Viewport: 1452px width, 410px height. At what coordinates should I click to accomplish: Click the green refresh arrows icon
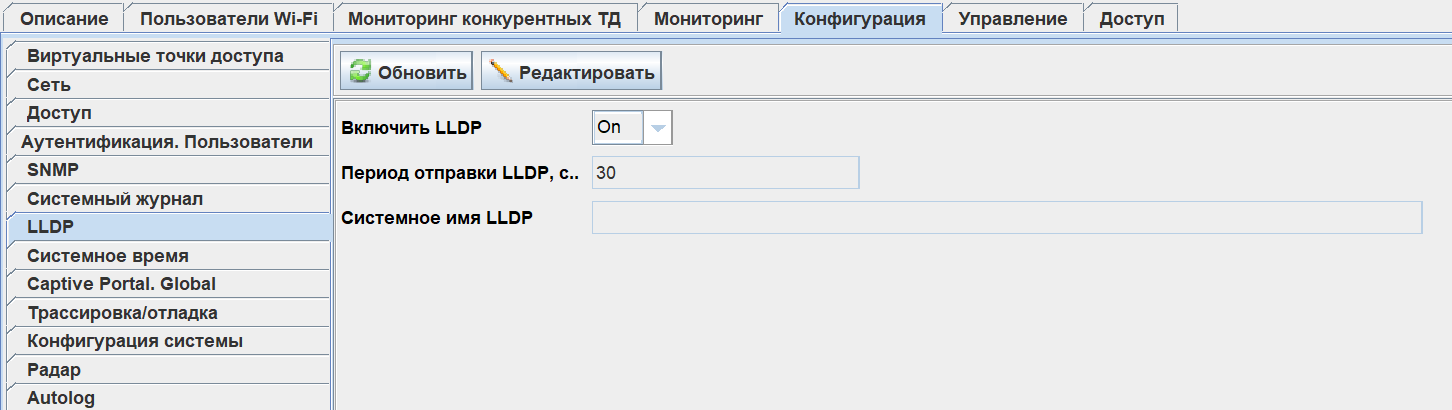pos(360,72)
